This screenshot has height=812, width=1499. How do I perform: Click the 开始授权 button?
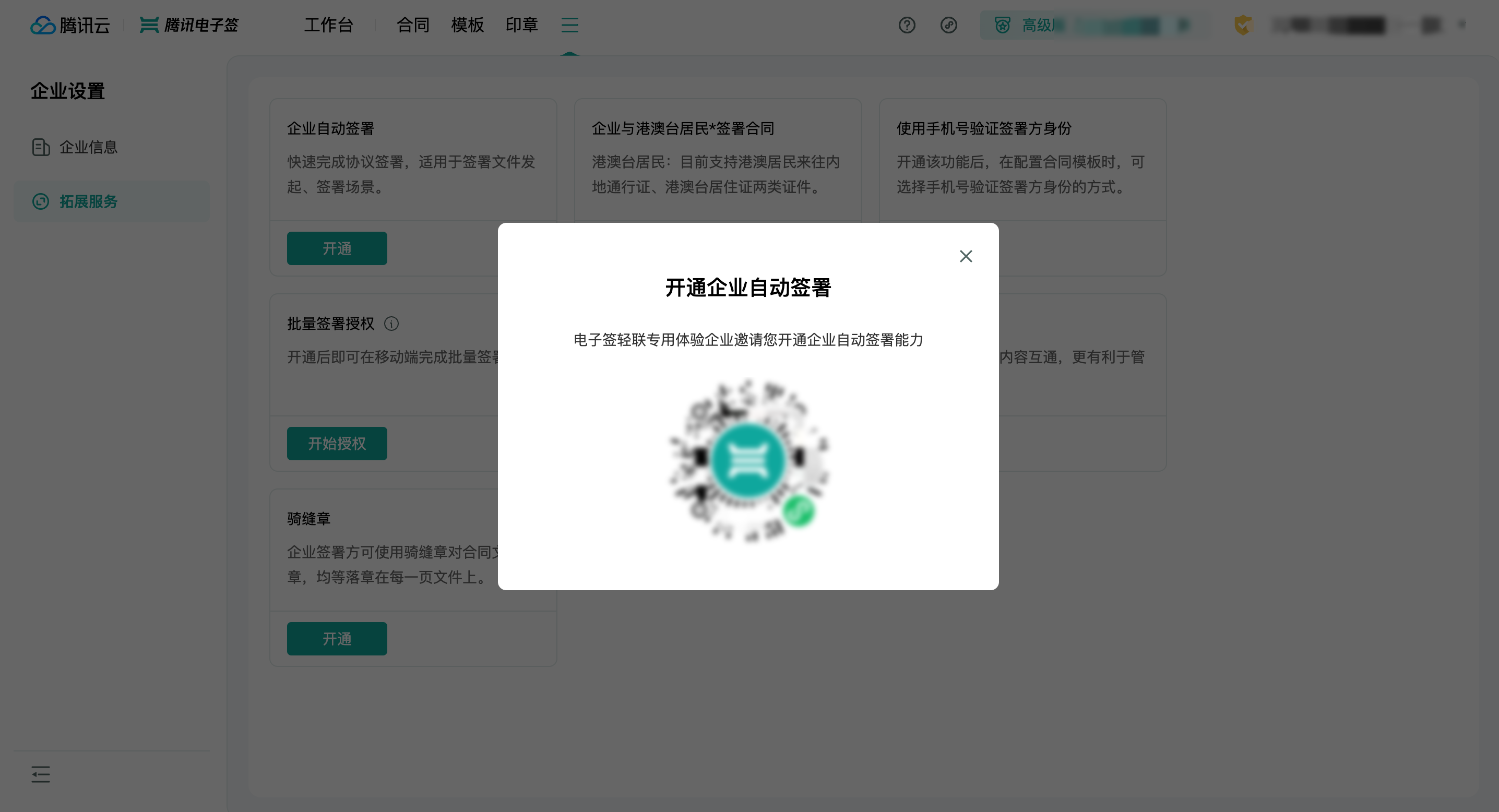337,444
